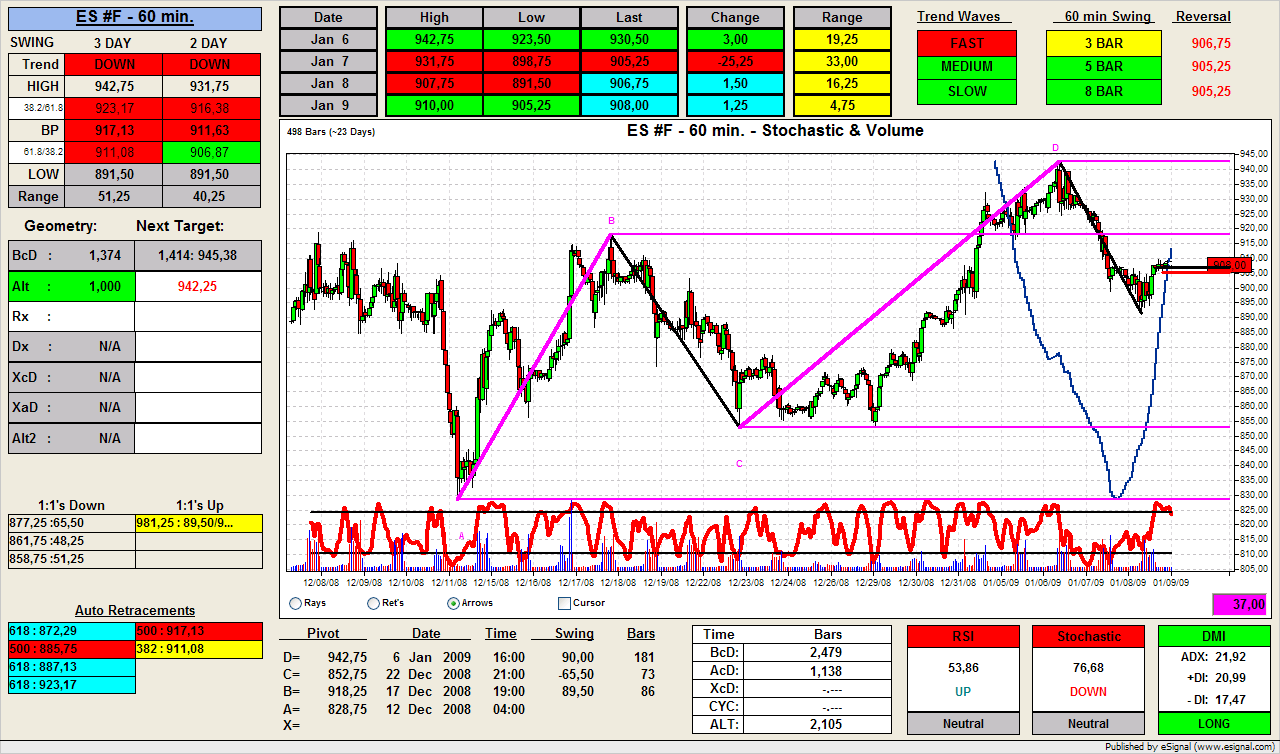Select the Ret's radio button
Viewport: 1280px width, 754px height.
click(x=373, y=603)
